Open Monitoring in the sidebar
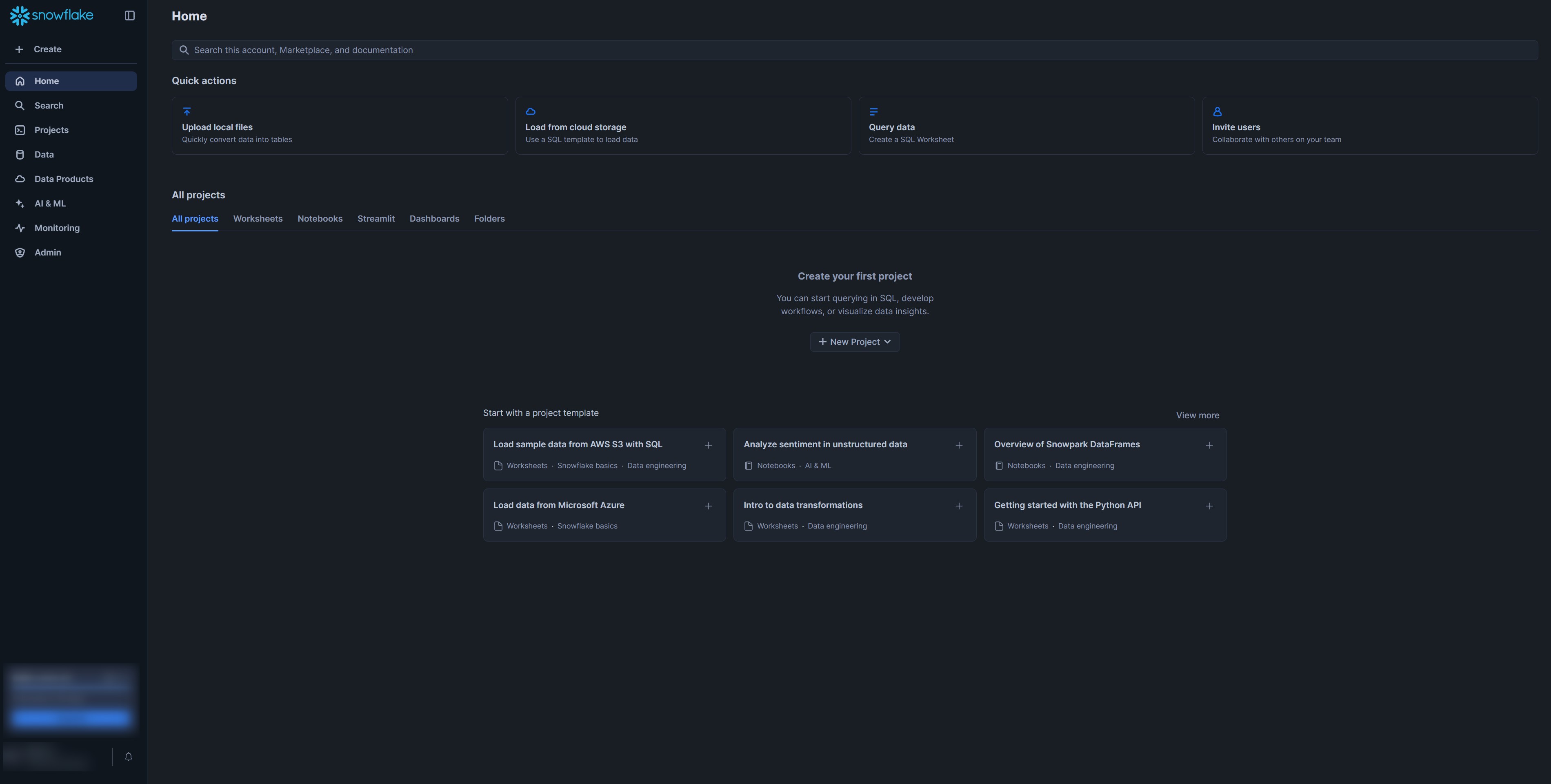 pos(71,228)
